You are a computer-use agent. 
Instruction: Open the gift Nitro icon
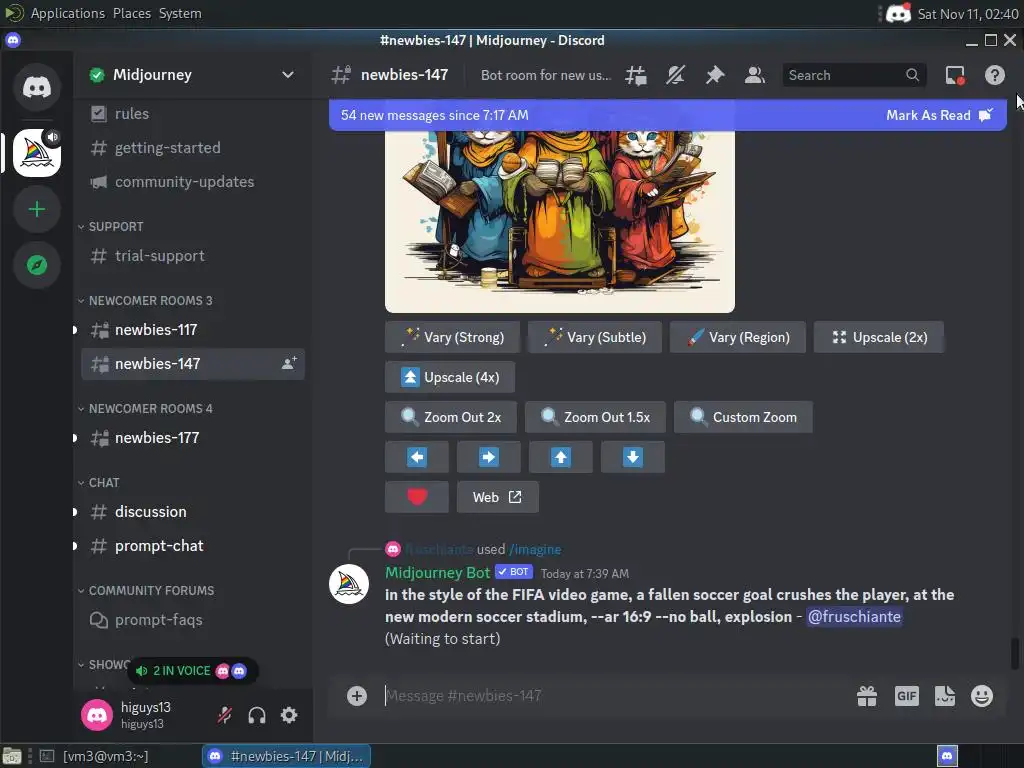pyautogui.click(x=867, y=696)
